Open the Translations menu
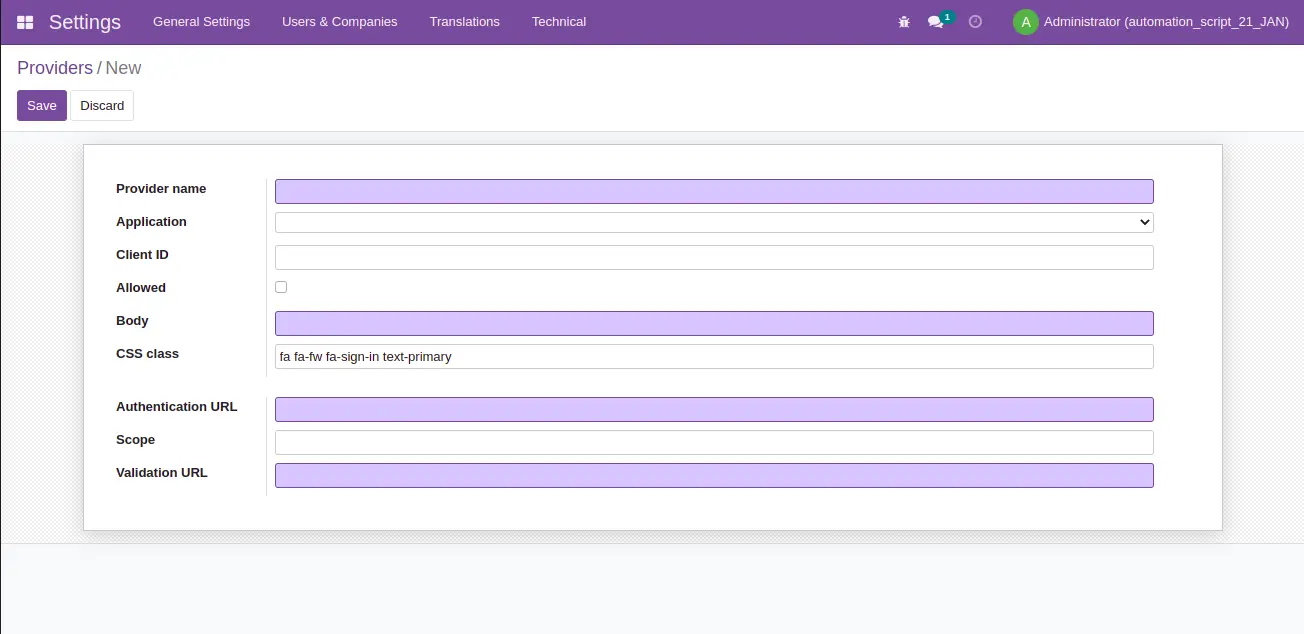 tap(464, 22)
